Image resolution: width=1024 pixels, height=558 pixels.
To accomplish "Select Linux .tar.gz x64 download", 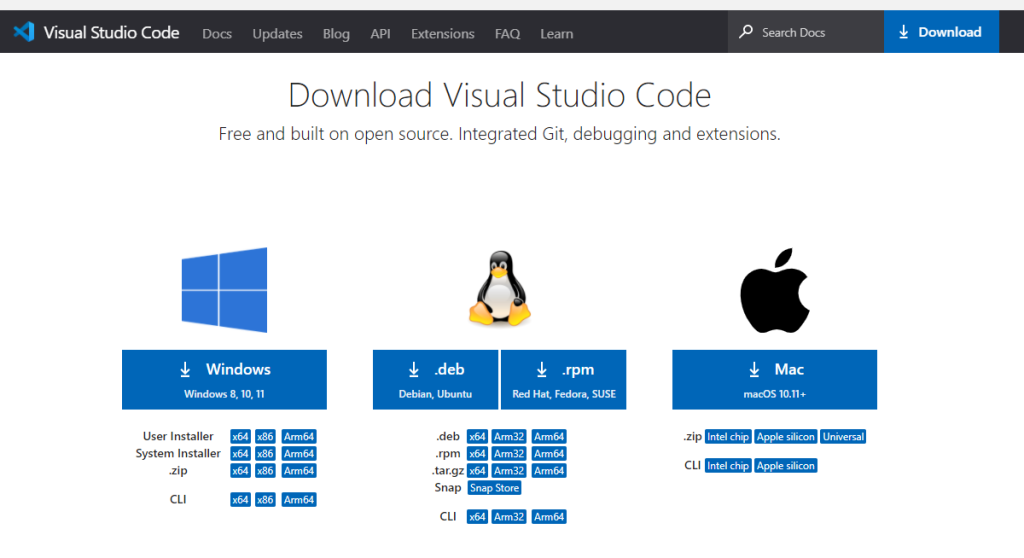I will tap(477, 470).
